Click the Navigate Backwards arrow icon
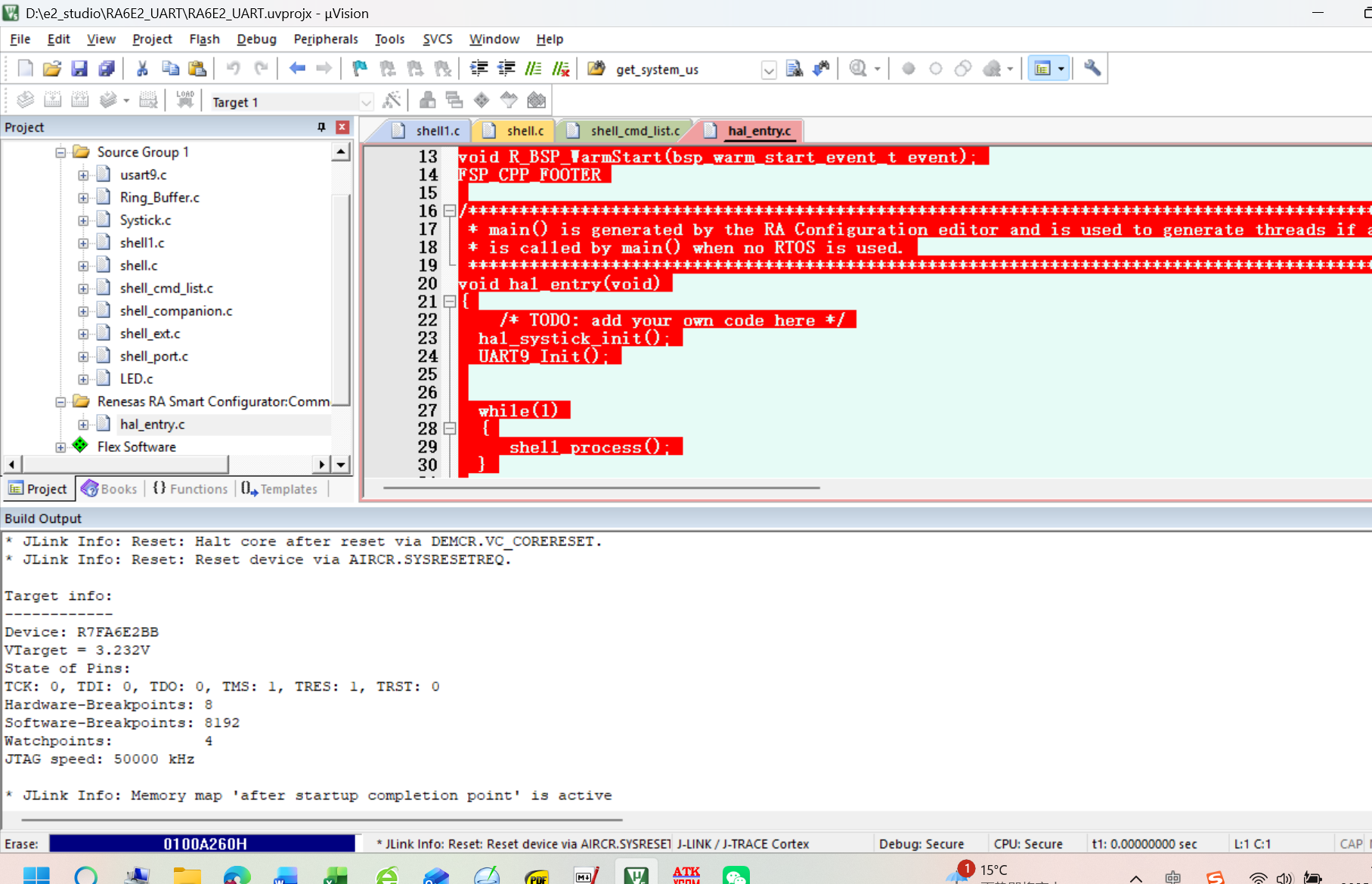Image resolution: width=1372 pixels, height=884 pixels. point(297,69)
